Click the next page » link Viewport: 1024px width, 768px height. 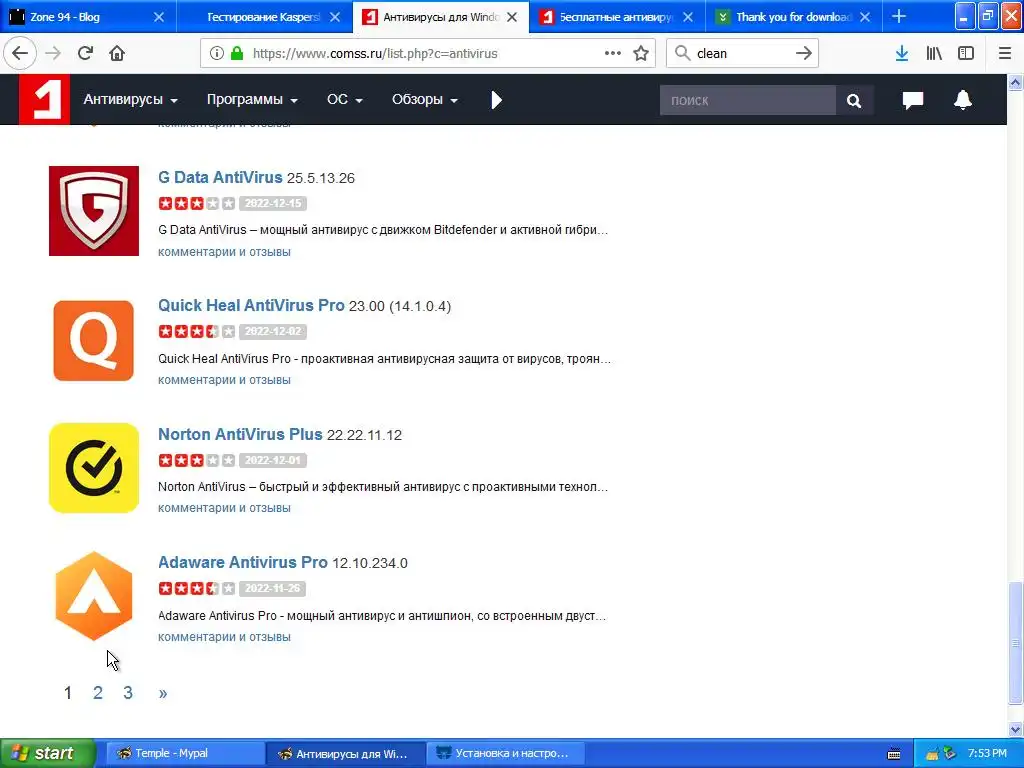tap(163, 693)
